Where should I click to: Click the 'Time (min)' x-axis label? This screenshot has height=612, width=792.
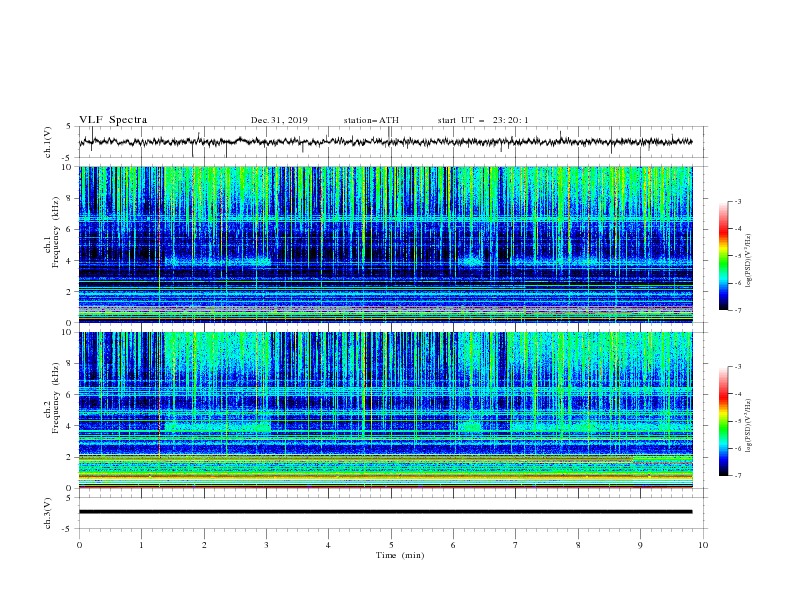pos(400,555)
